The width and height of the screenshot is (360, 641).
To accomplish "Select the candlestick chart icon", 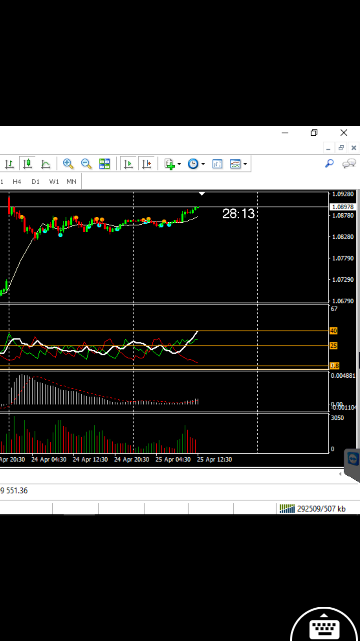I will [27, 164].
